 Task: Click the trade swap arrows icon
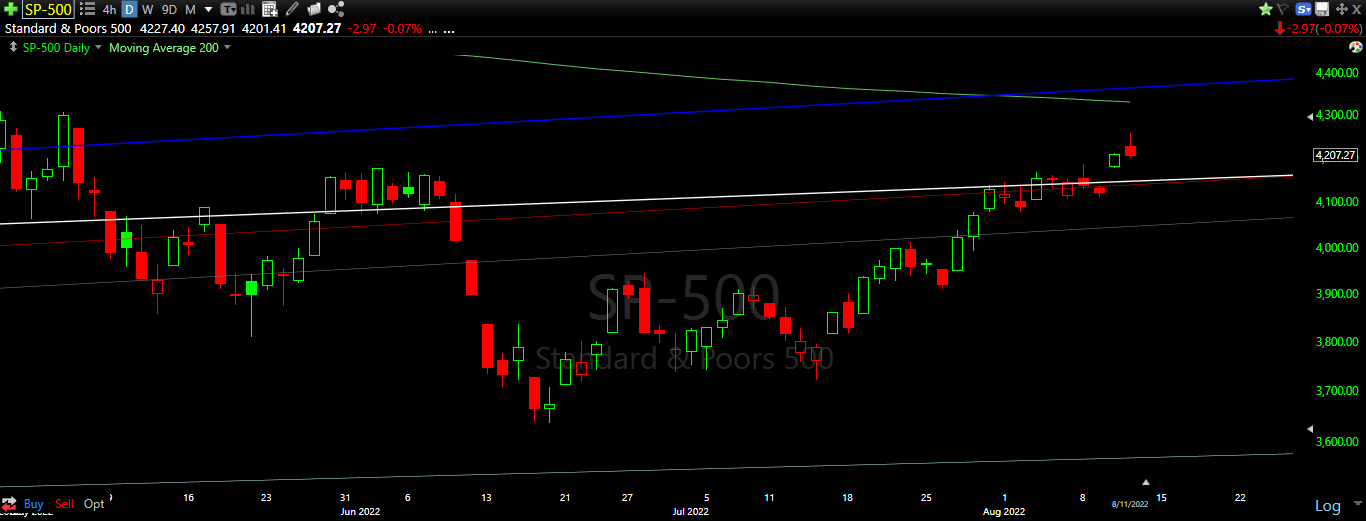point(9,505)
